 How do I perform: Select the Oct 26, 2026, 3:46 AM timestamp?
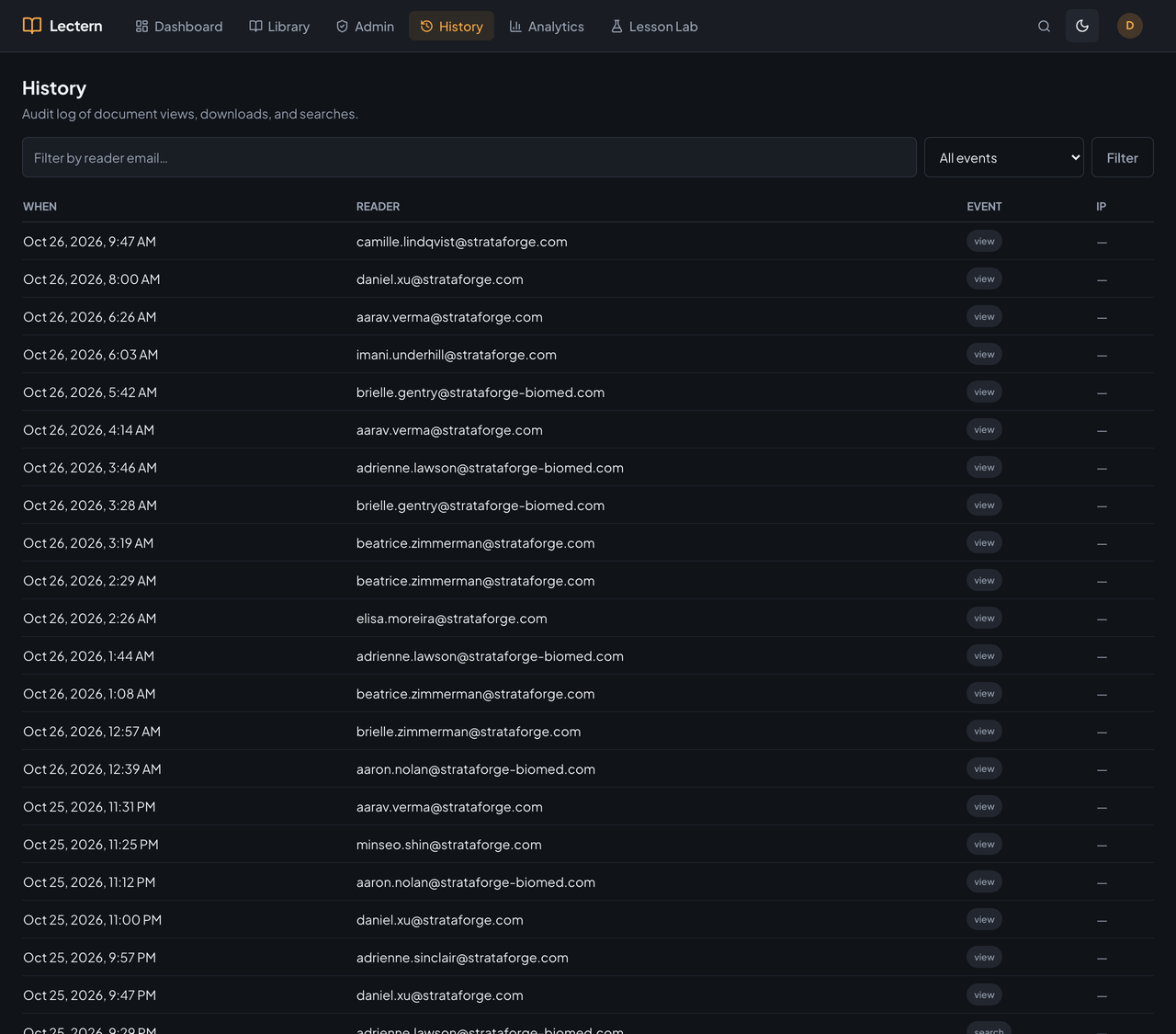pyautogui.click(x=90, y=468)
